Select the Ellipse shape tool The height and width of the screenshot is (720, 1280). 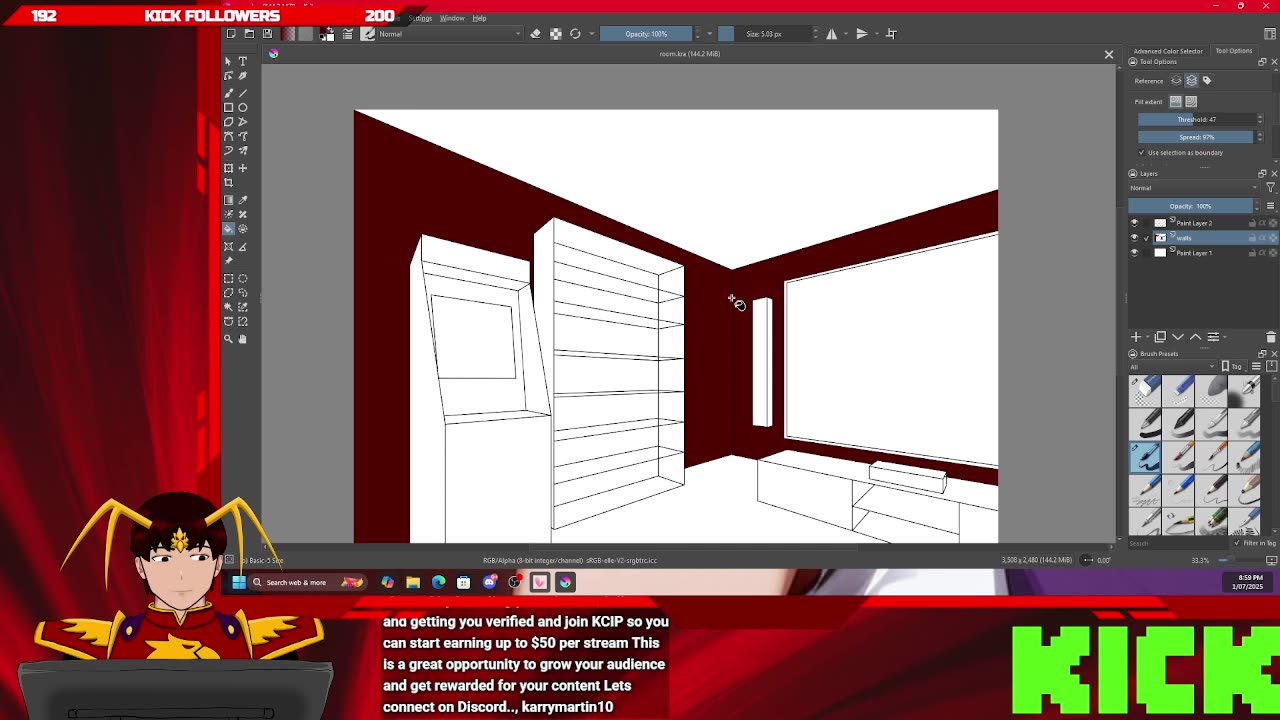(242, 108)
